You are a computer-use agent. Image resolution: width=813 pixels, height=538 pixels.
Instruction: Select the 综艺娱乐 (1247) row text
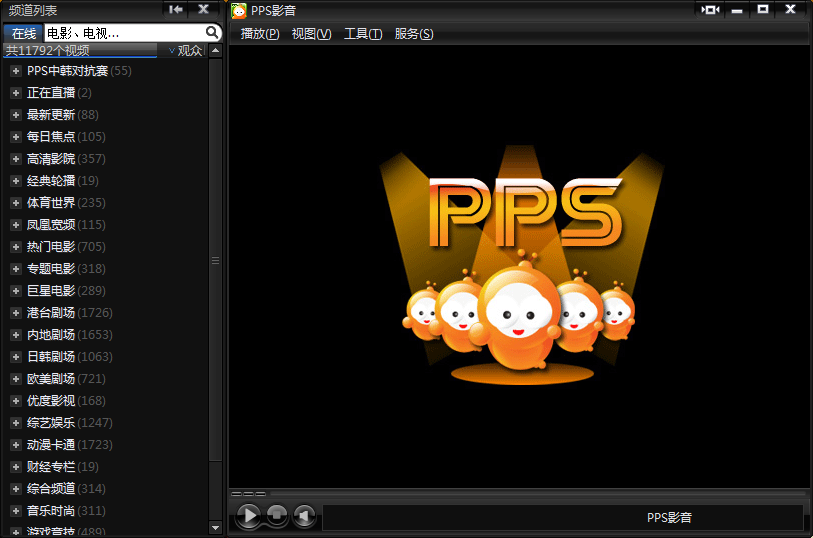[x=69, y=423]
